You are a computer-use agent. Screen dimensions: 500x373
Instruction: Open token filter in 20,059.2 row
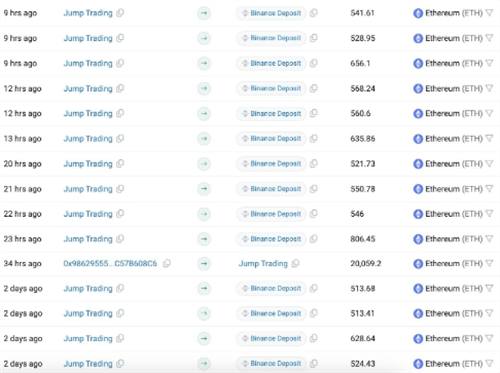point(489,264)
